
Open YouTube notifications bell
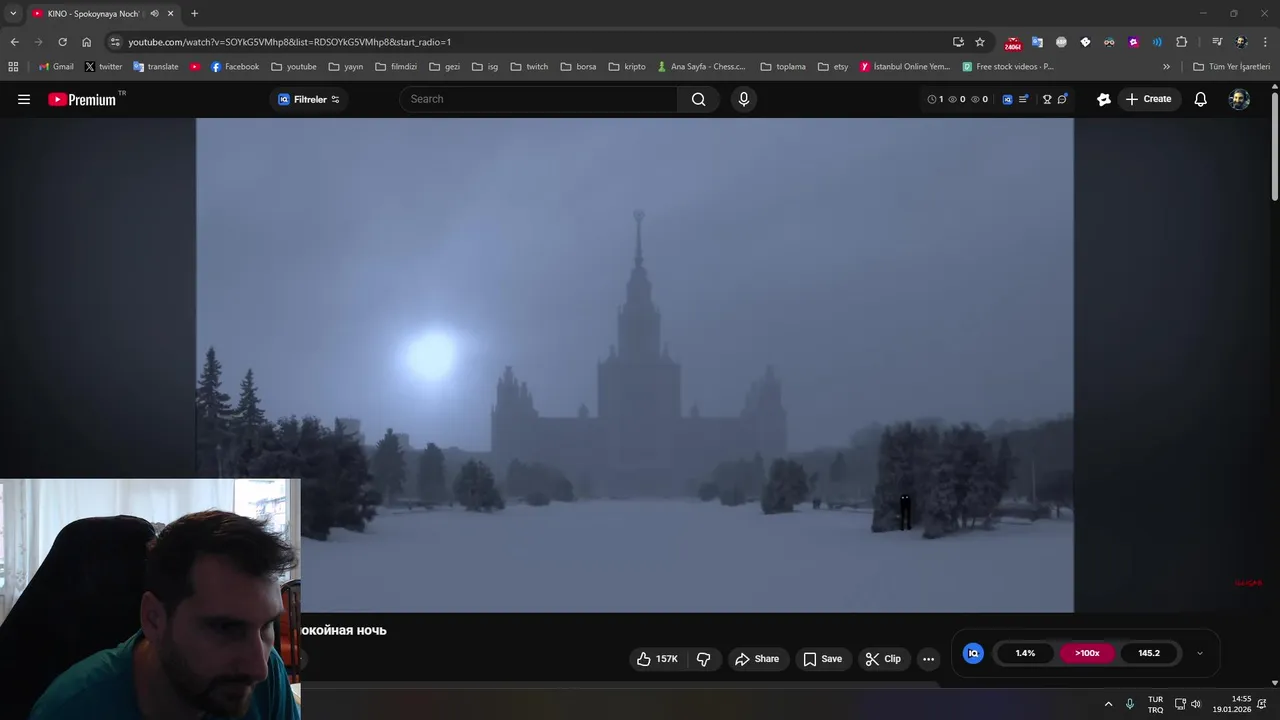[x=1201, y=99]
